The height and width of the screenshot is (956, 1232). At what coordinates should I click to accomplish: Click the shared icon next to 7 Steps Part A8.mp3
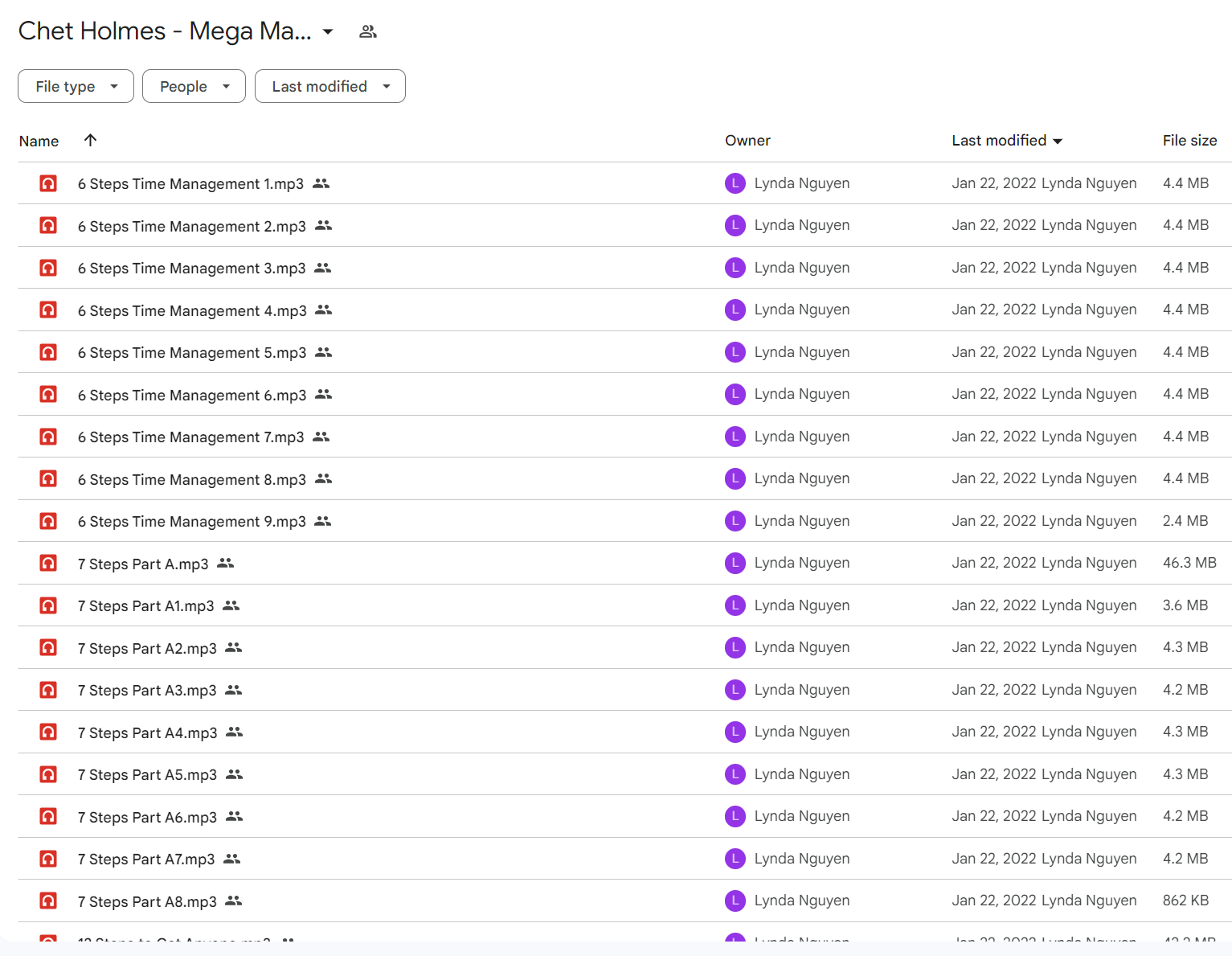pos(234,901)
